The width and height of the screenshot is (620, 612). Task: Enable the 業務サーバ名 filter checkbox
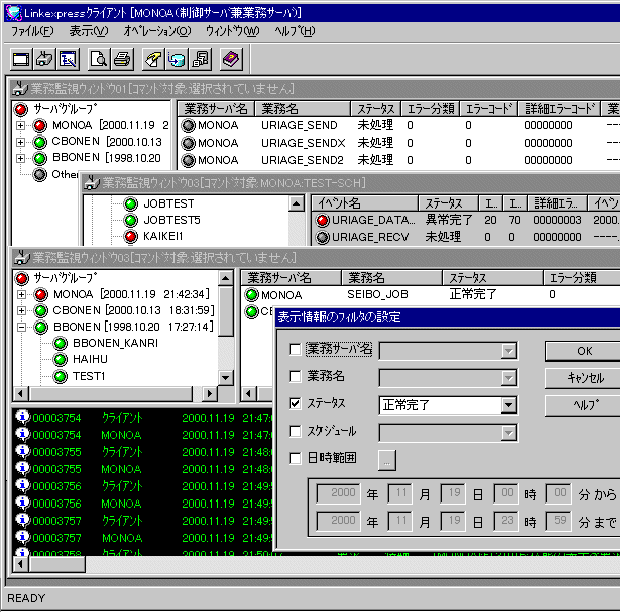point(295,349)
